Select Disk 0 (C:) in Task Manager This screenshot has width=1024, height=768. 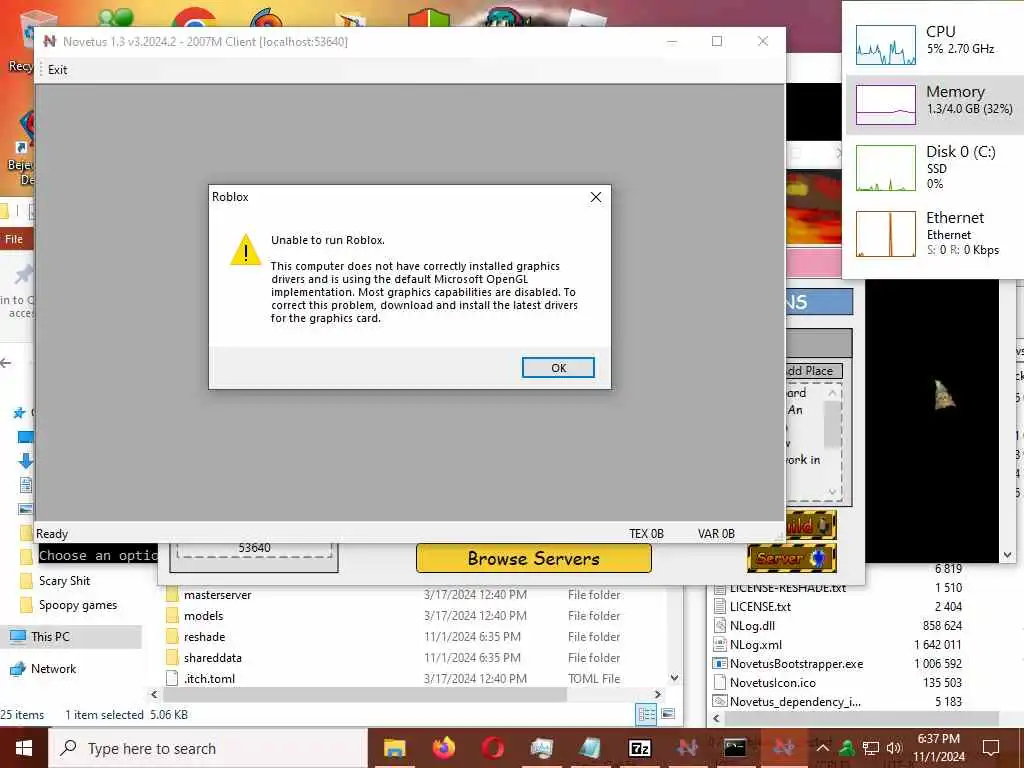click(x=935, y=167)
